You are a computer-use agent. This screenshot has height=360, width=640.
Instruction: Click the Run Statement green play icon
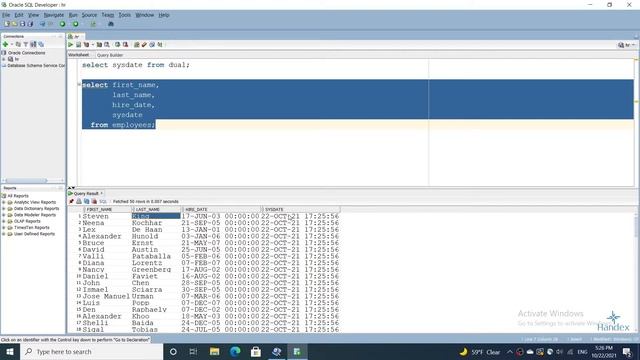tap(71, 44)
